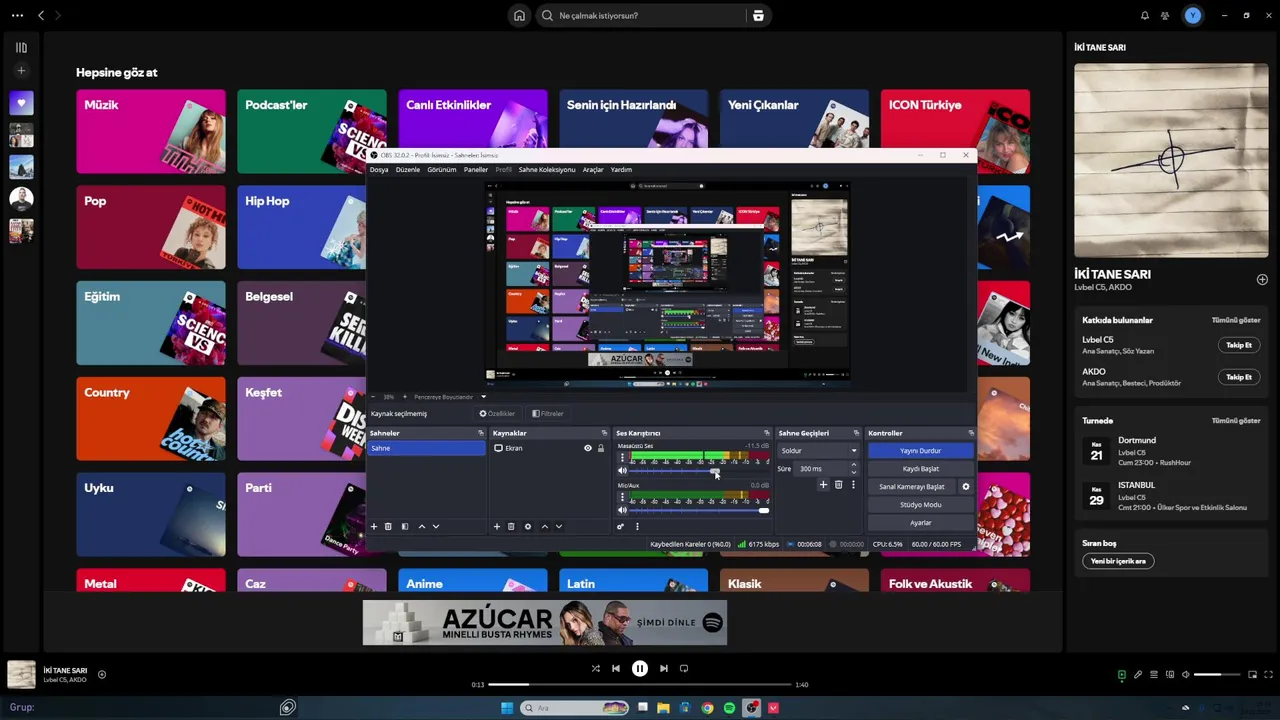The height and width of the screenshot is (720, 1280).
Task: Open the OBS Araçlar menu
Action: pyautogui.click(x=593, y=170)
